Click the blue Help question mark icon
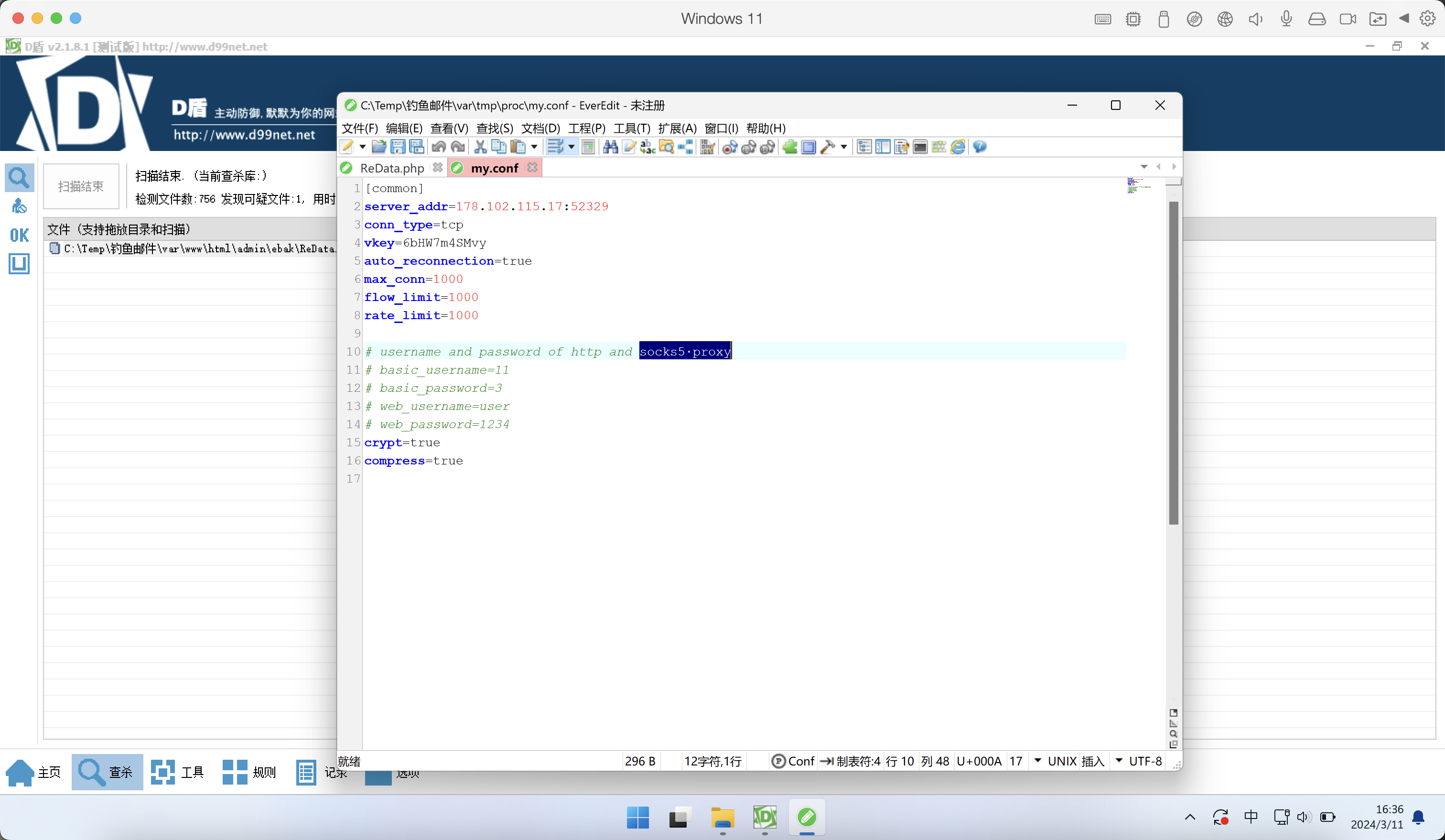This screenshot has height=840, width=1445. tap(980, 147)
